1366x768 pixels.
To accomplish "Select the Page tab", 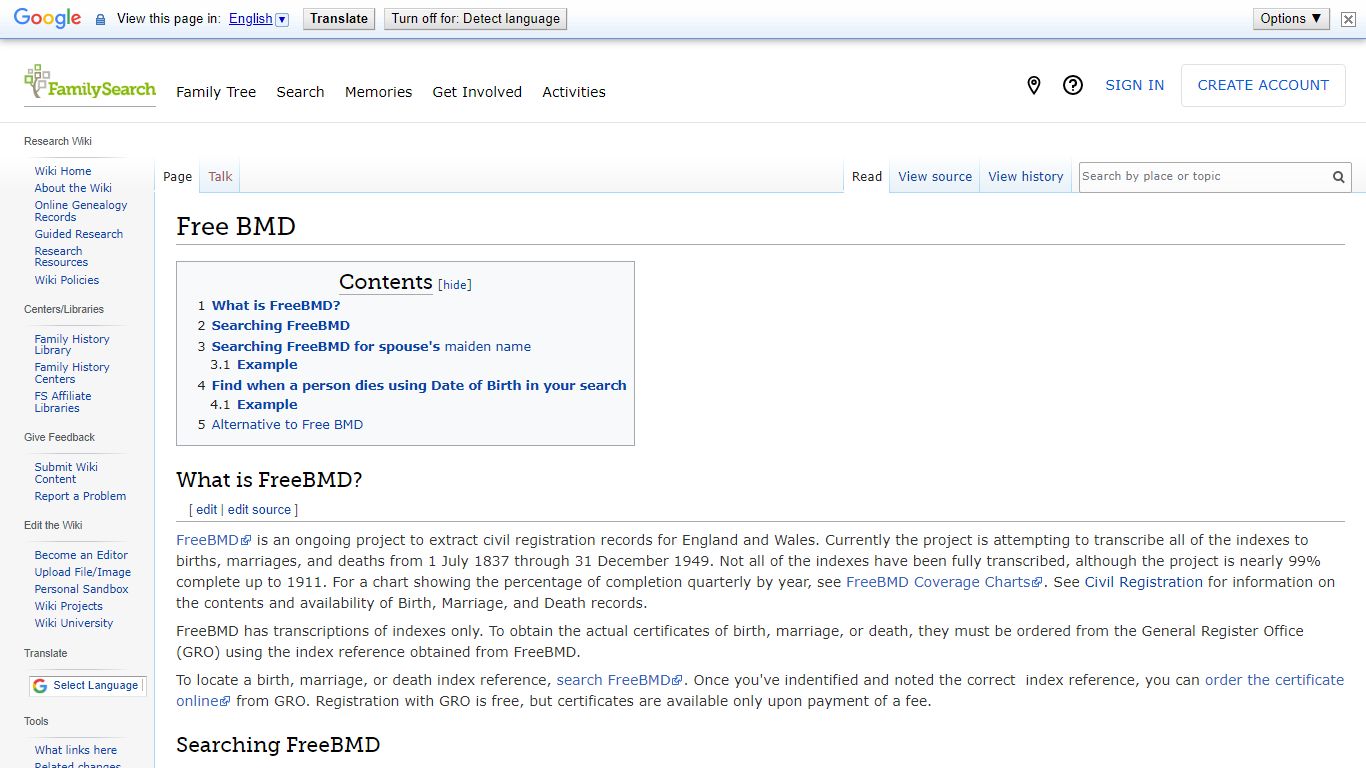I will coord(177,177).
